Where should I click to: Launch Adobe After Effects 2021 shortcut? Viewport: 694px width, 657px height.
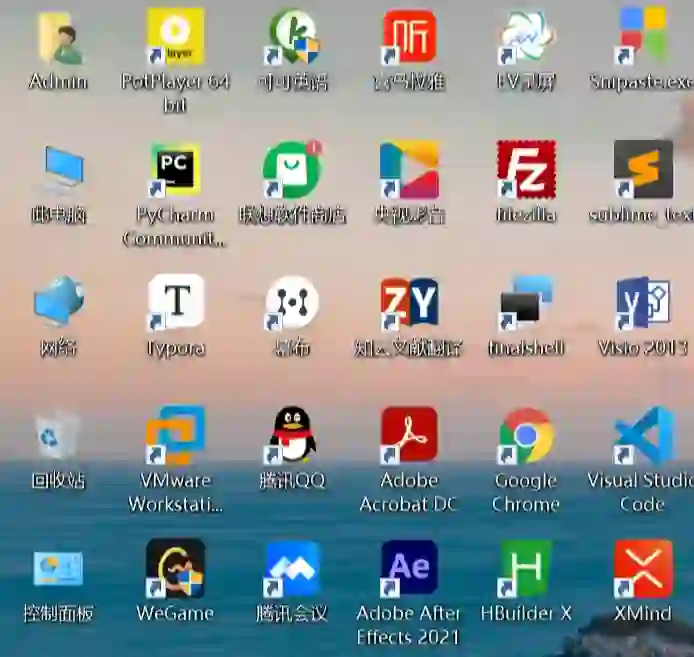click(x=409, y=569)
